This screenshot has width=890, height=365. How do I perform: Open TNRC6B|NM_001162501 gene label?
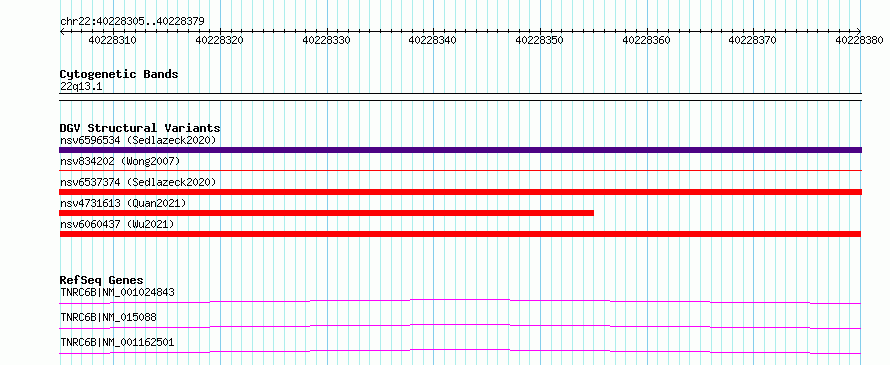(117, 342)
